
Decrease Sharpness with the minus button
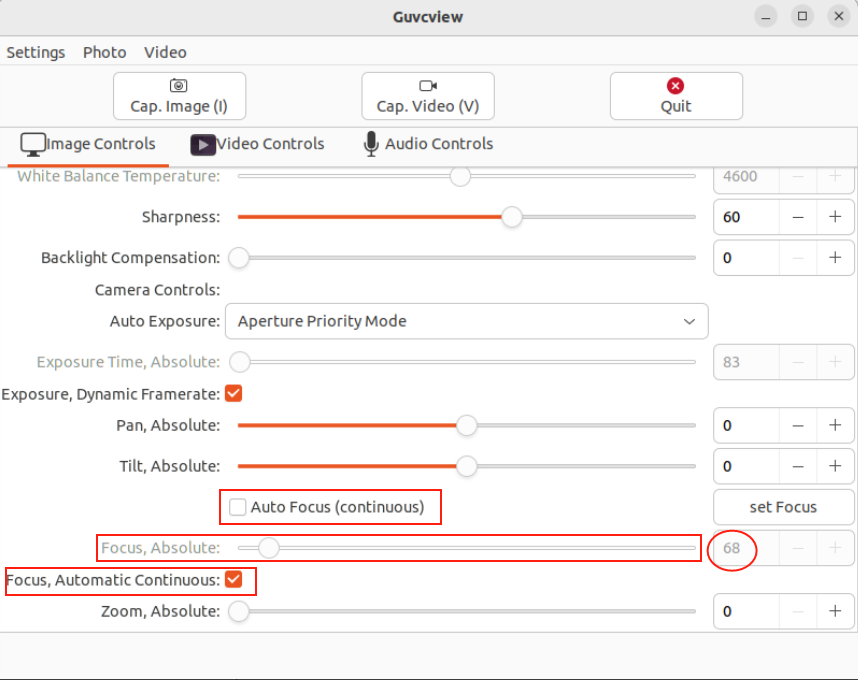coord(798,217)
